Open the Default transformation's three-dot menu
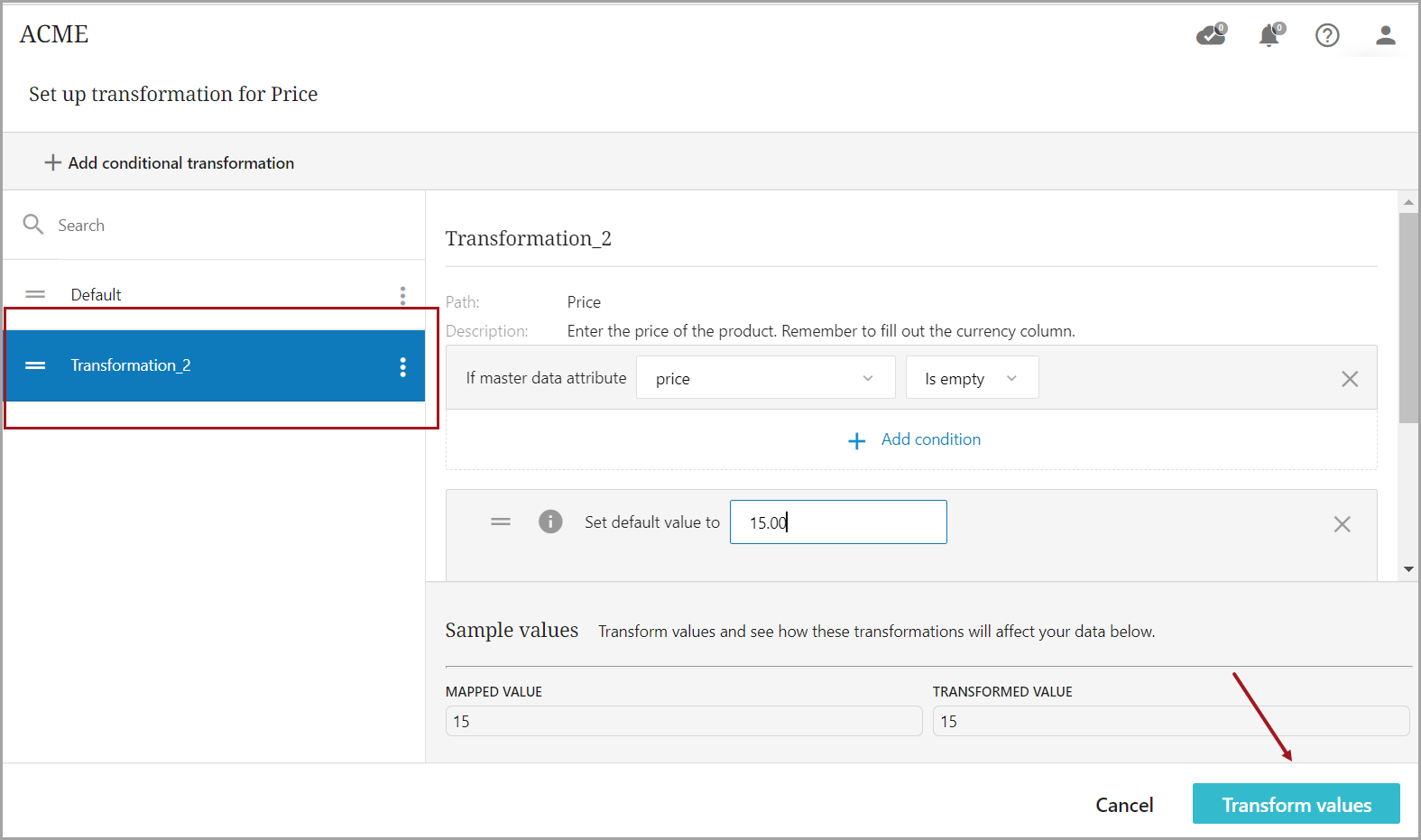Screen dimensions: 1421x840 (x=402, y=295)
